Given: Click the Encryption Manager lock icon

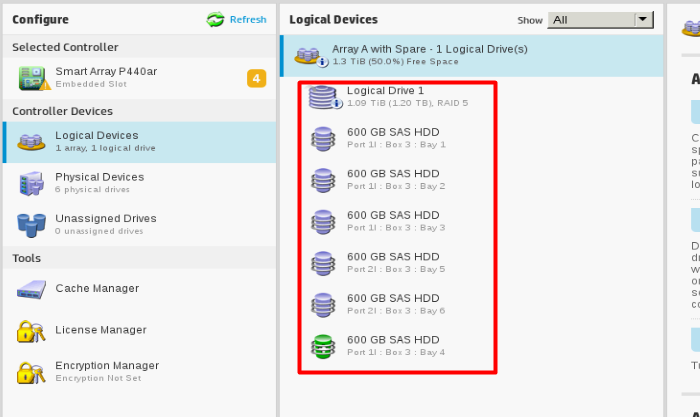Looking at the screenshot, I should pyautogui.click(x=31, y=372).
